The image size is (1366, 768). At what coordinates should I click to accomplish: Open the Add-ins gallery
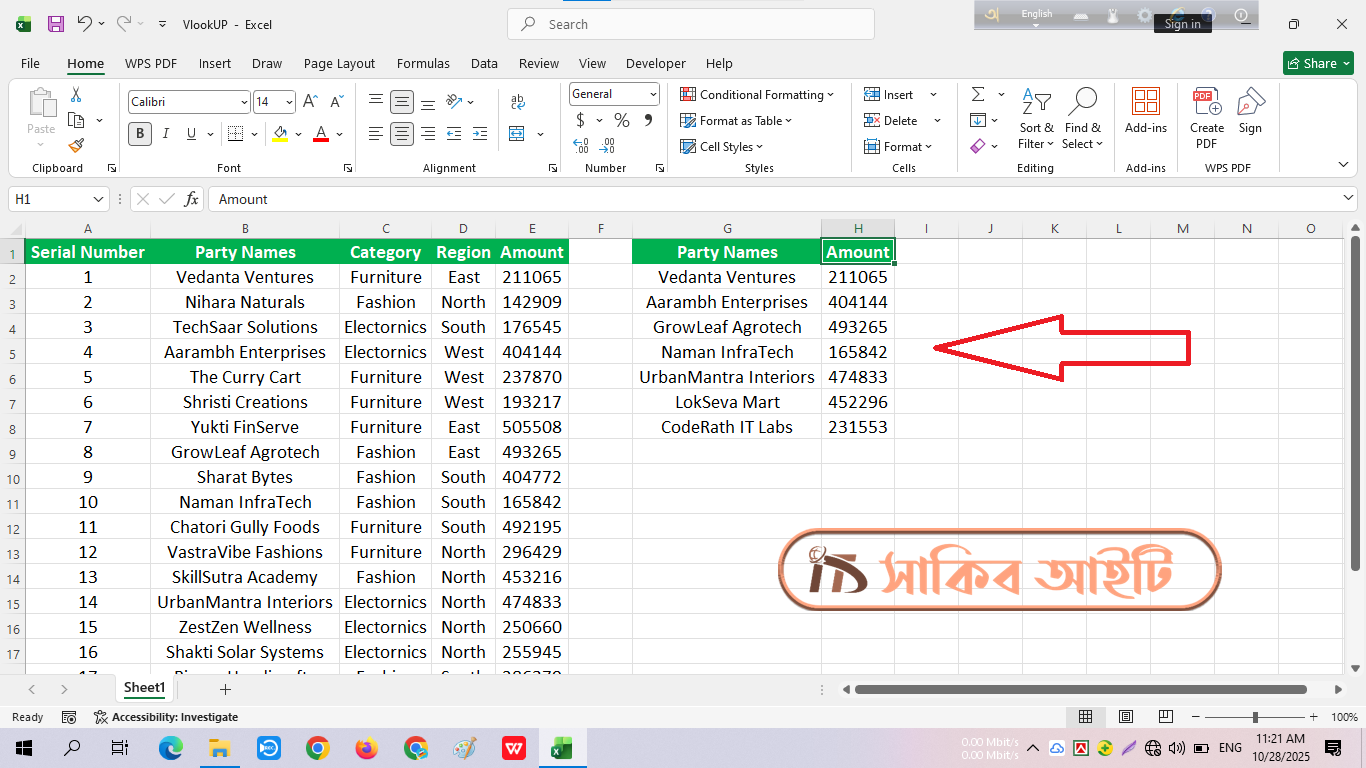1145,110
